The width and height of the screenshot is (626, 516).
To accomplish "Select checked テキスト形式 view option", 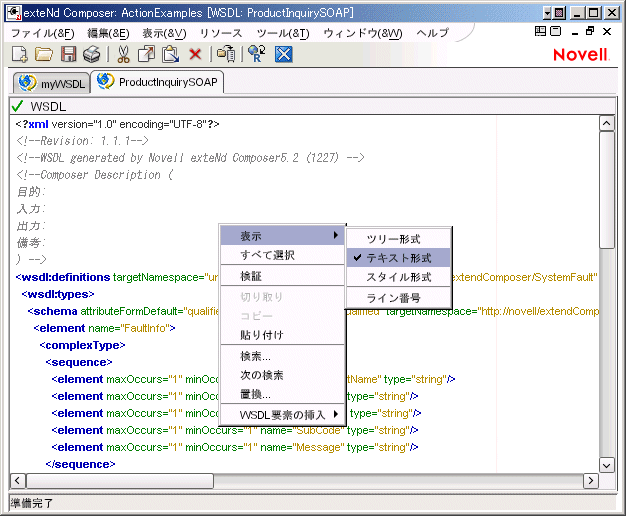I will (x=398, y=258).
